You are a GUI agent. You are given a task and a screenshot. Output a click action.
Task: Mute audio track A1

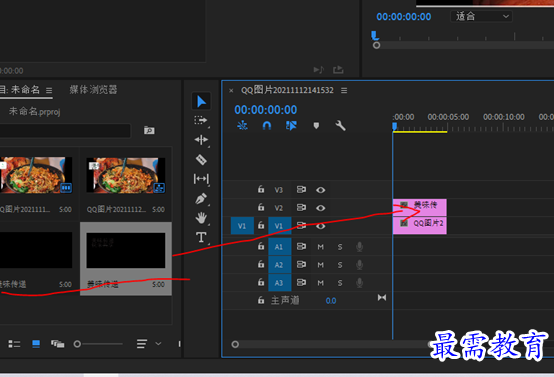click(320, 247)
